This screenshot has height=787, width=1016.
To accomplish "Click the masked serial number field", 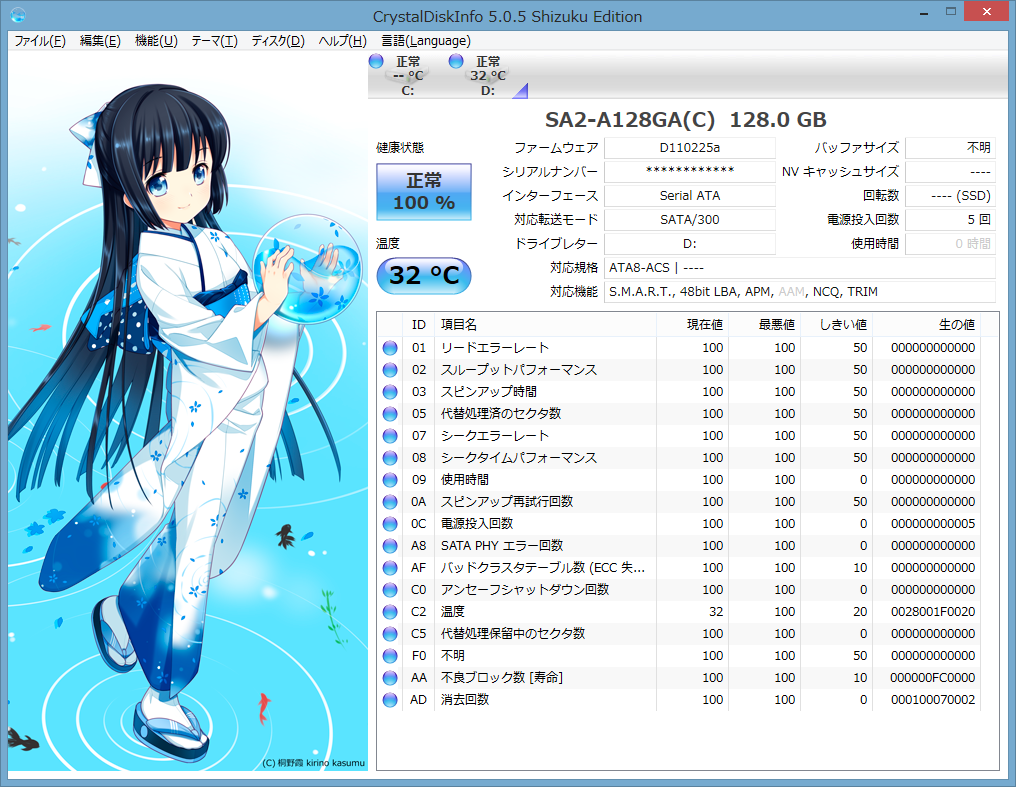I will click(x=689, y=172).
